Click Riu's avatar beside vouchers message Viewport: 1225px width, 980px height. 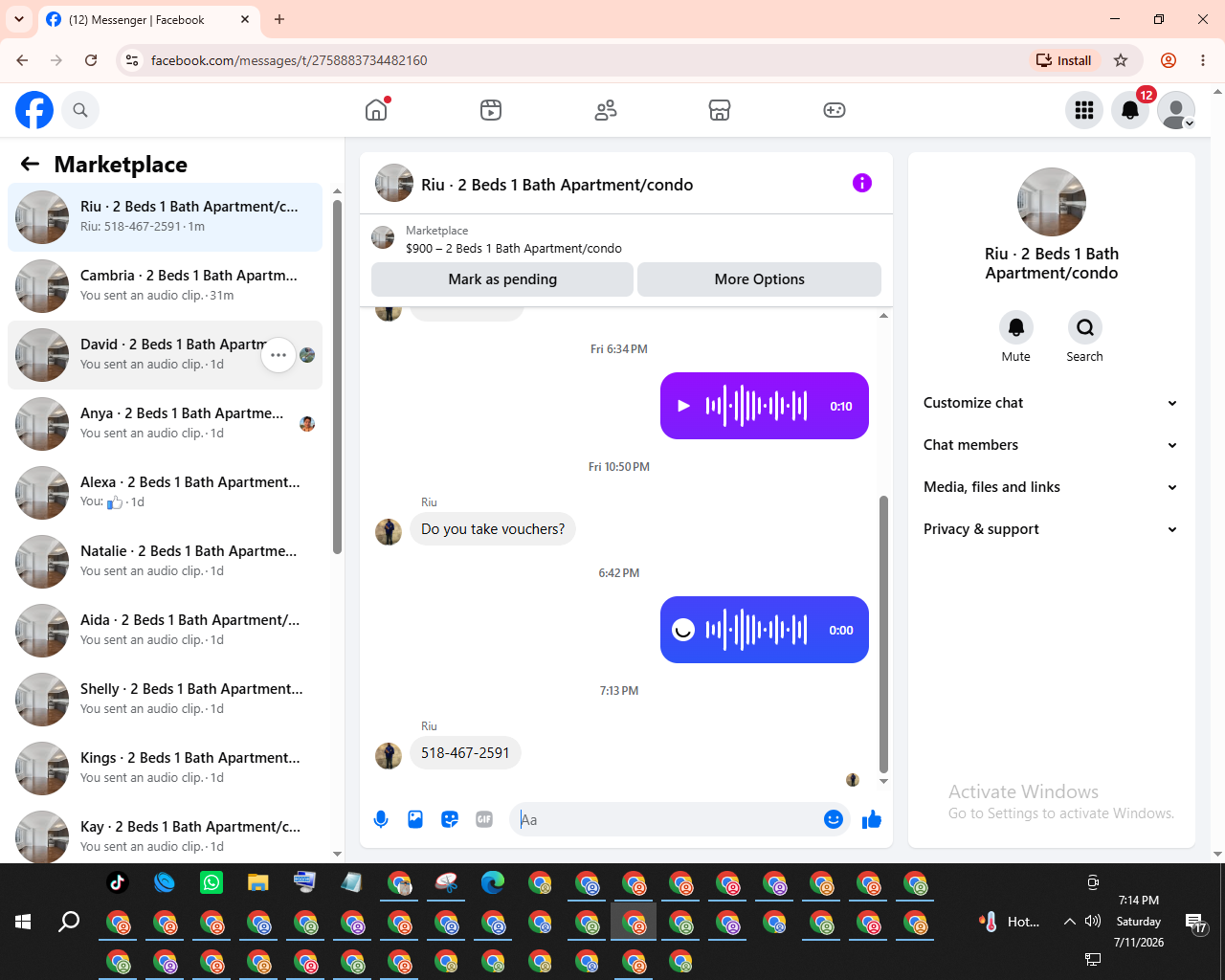(x=389, y=532)
